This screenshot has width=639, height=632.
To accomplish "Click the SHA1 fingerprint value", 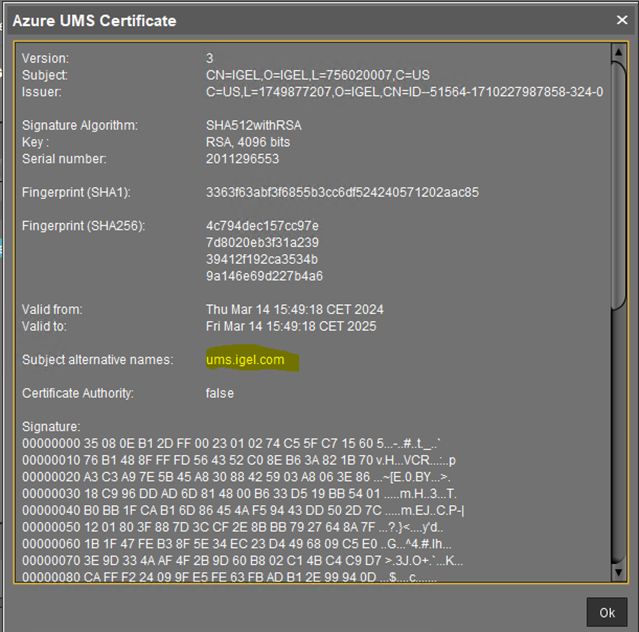I will (x=342, y=192).
